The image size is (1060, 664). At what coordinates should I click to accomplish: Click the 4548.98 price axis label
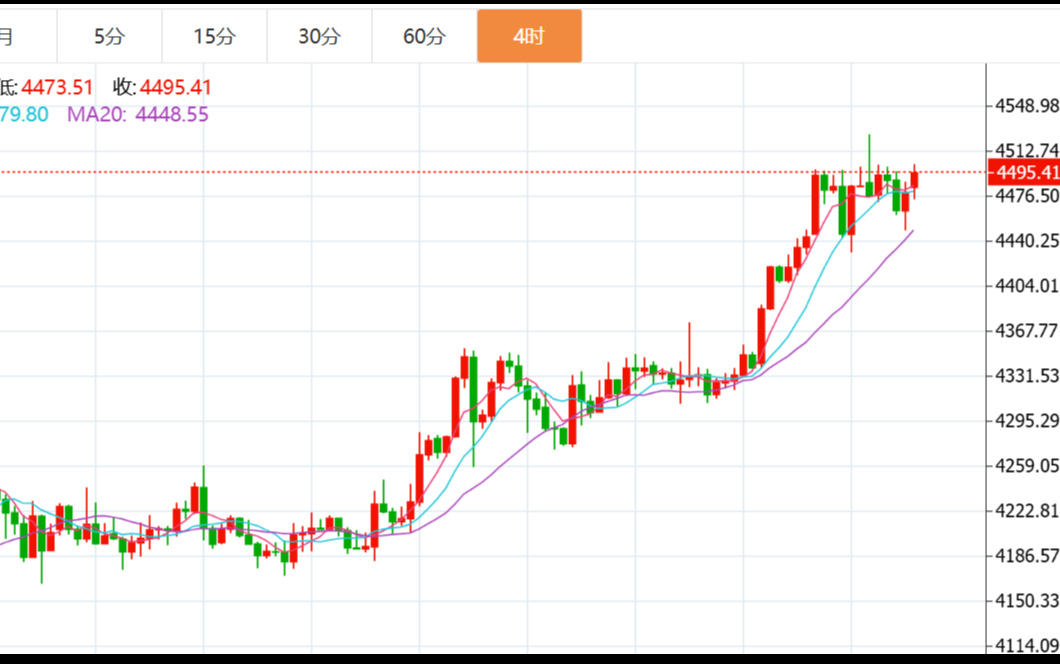pos(1026,106)
